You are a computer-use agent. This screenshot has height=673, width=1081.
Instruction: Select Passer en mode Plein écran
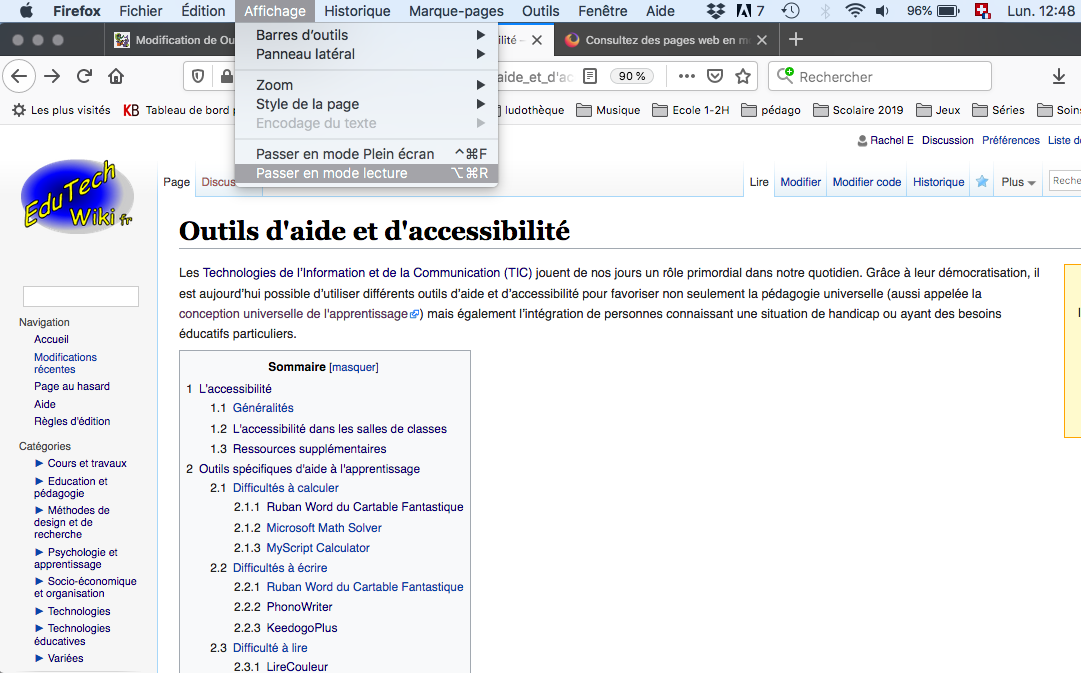pos(366,154)
